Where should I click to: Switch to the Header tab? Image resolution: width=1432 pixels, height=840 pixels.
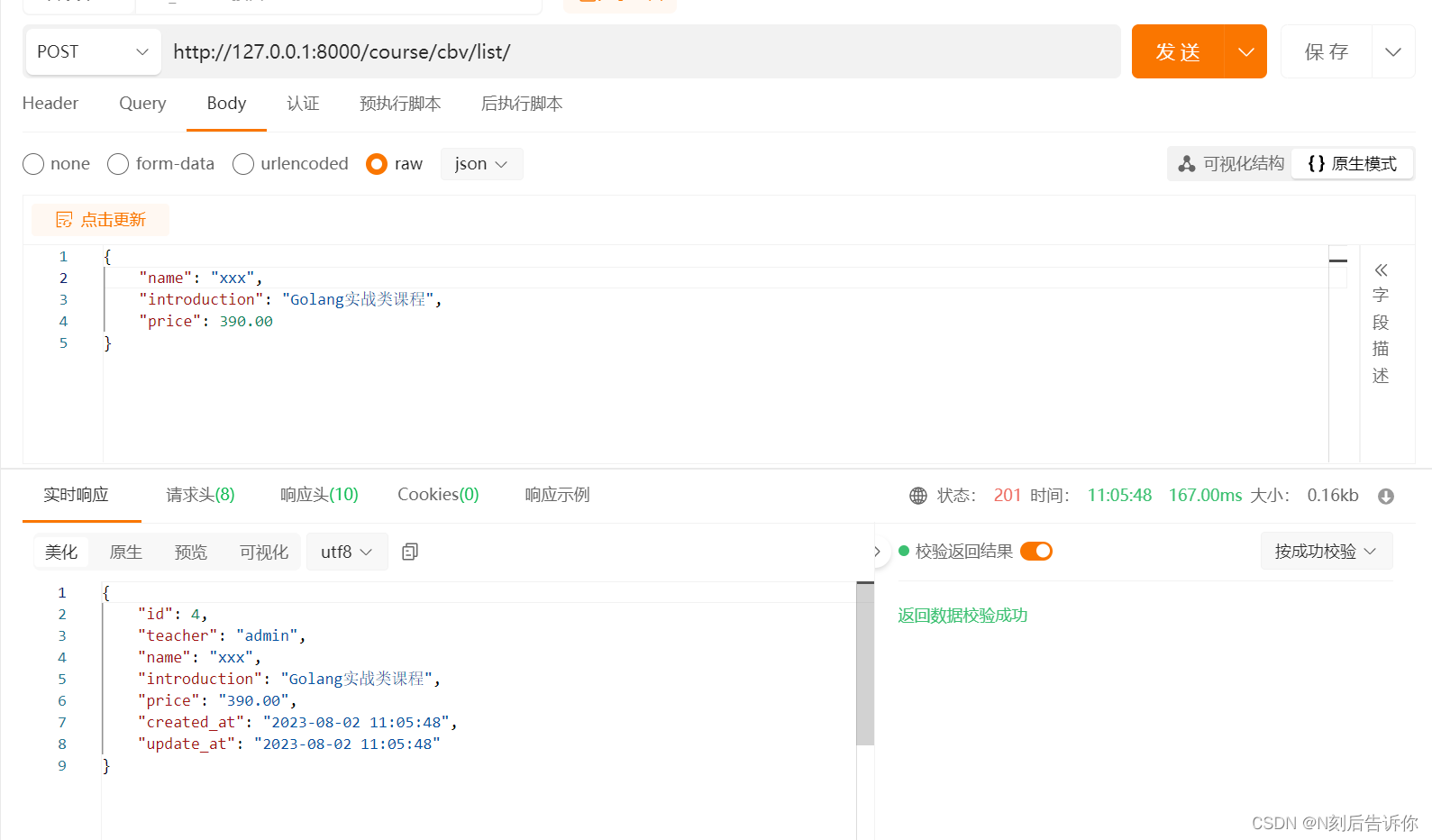50,104
